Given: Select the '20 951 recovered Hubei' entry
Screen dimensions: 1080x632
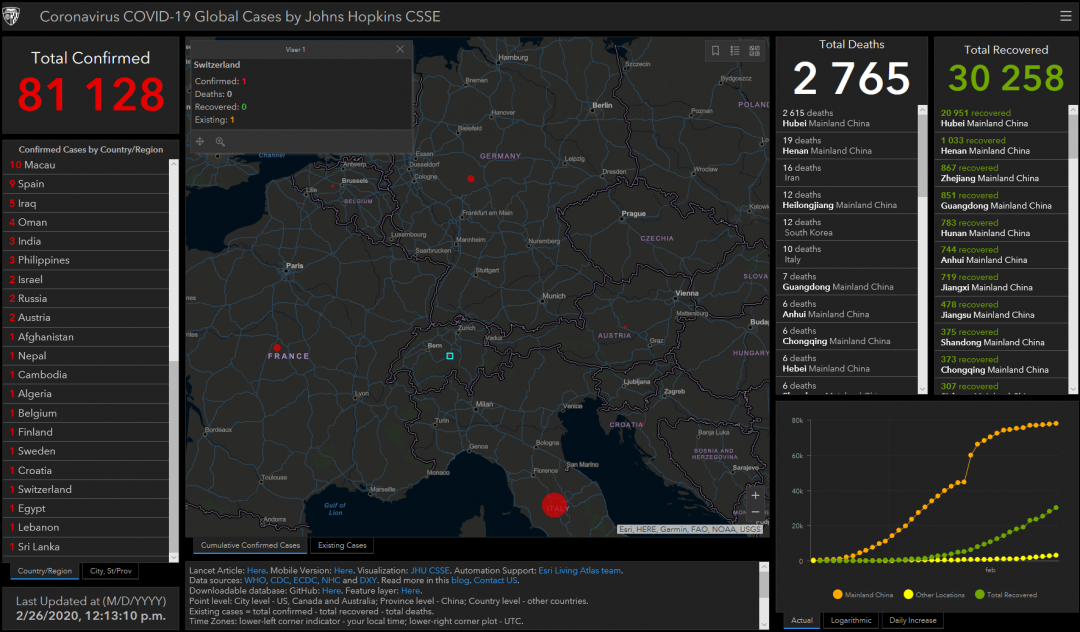Looking at the screenshot, I should point(1001,118).
